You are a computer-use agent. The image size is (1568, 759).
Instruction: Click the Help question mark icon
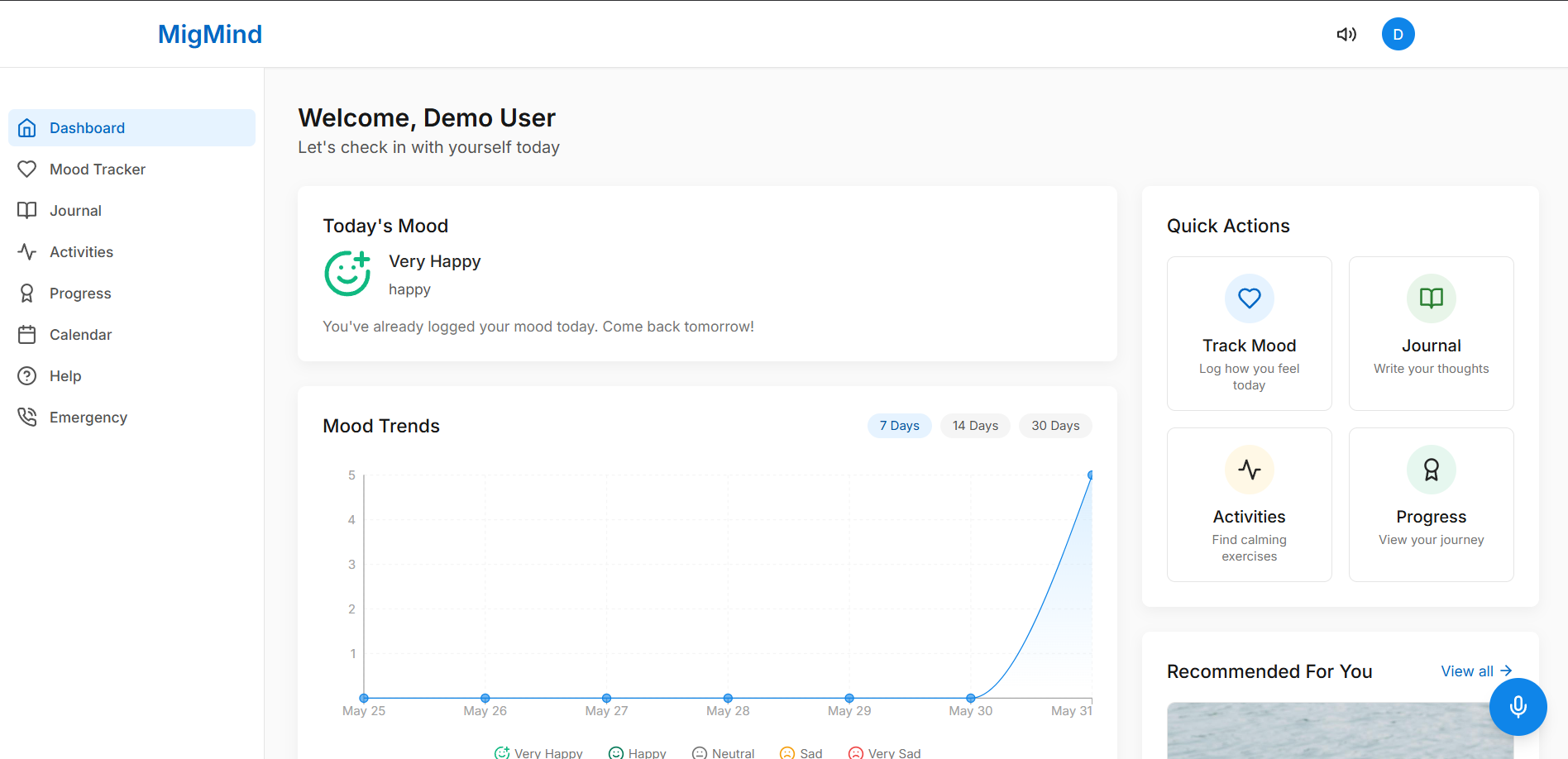click(x=27, y=376)
